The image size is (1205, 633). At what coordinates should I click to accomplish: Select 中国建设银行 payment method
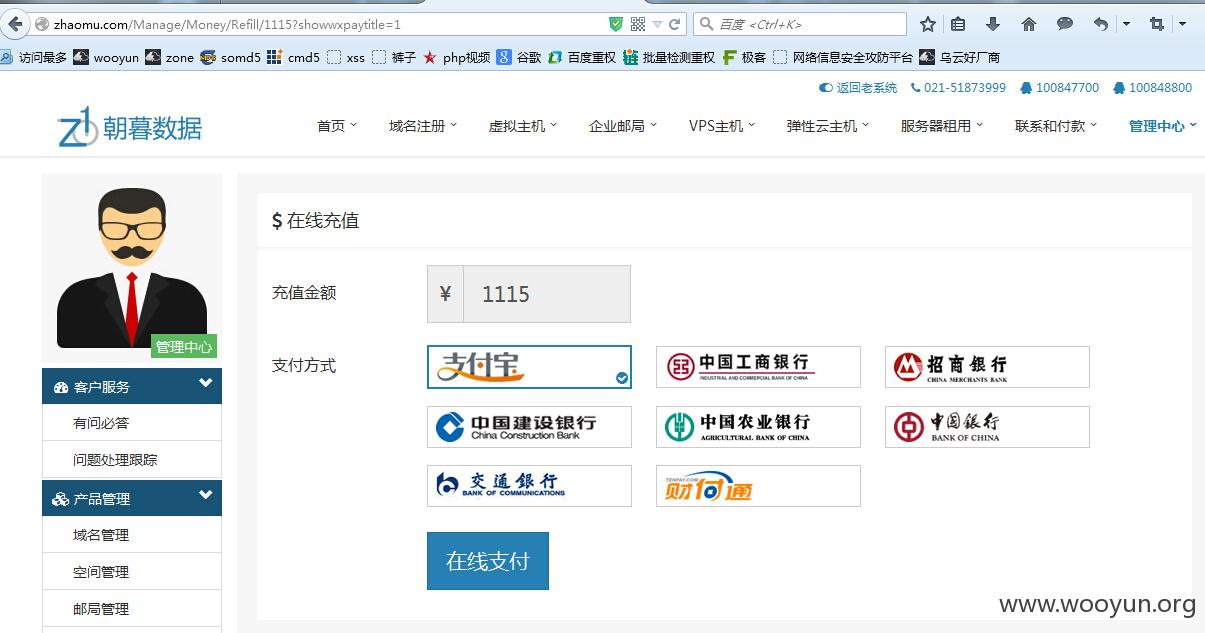[529, 427]
